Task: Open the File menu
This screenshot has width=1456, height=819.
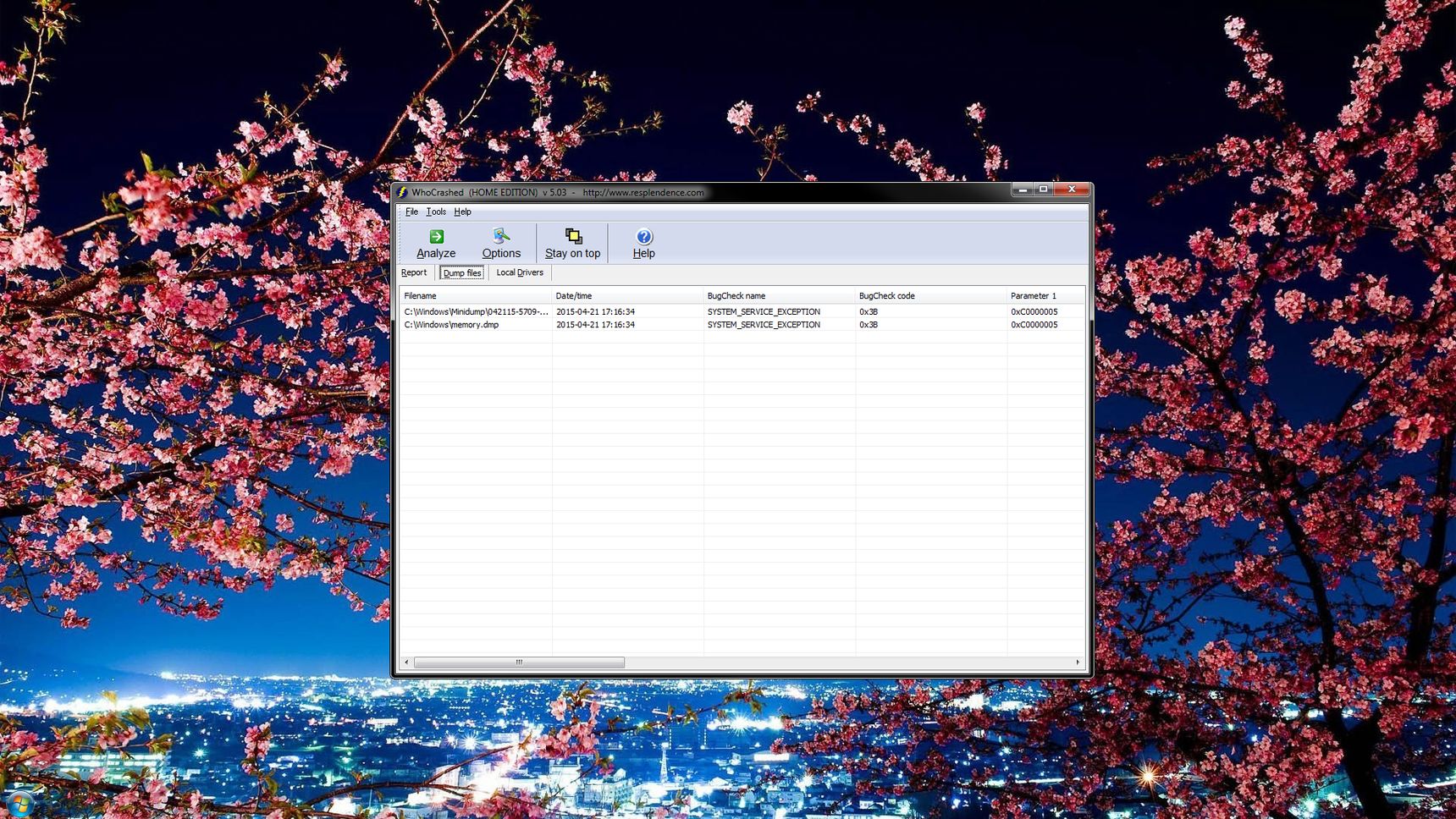Action: pyautogui.click(x=411, y=212)
